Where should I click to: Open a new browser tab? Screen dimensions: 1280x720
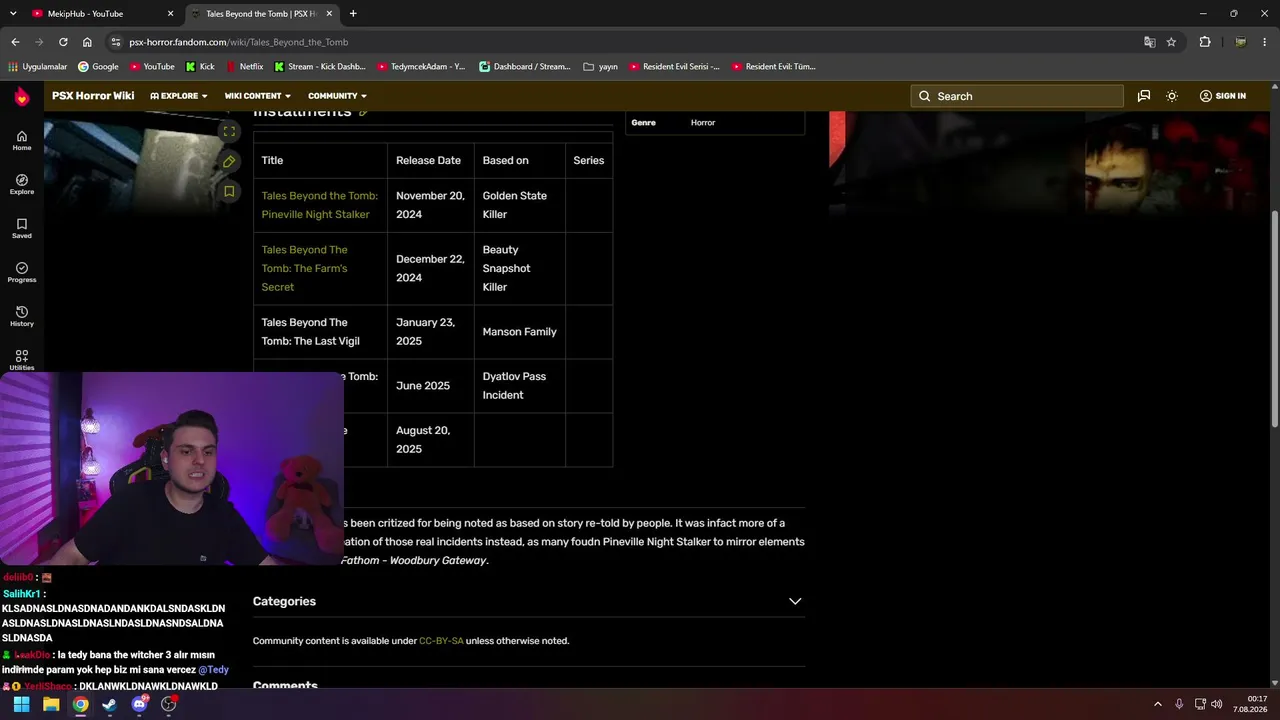(353, 14)
